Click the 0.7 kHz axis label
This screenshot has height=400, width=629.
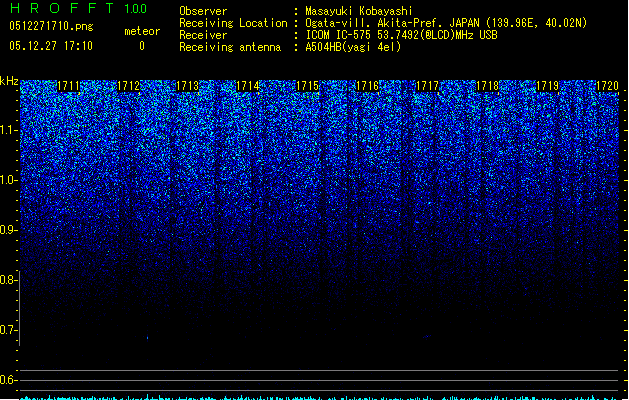(8, 330)
